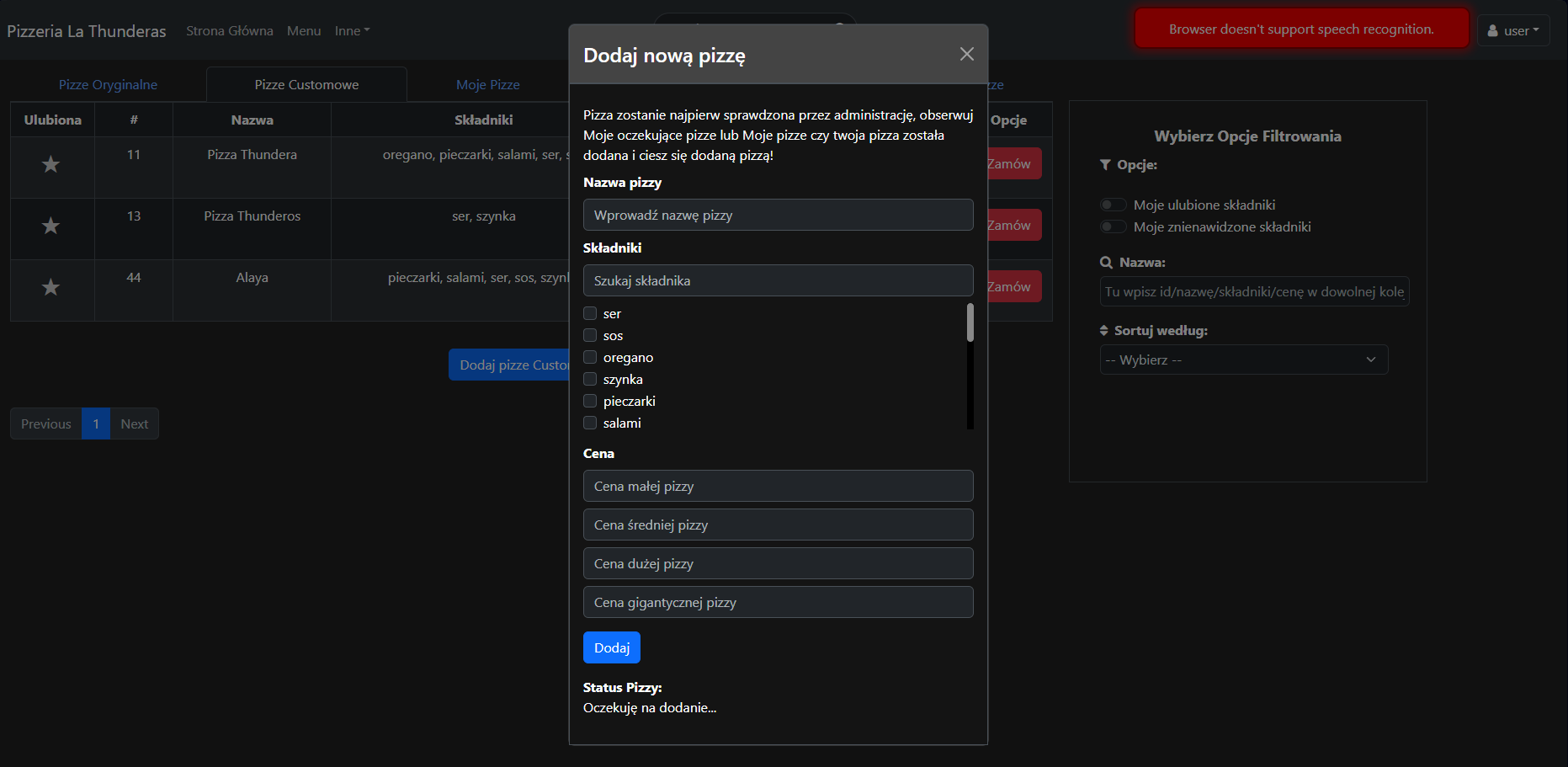Expand the Inne navigation dropdown
1568x767 pixels.
[x=352, y=30]
